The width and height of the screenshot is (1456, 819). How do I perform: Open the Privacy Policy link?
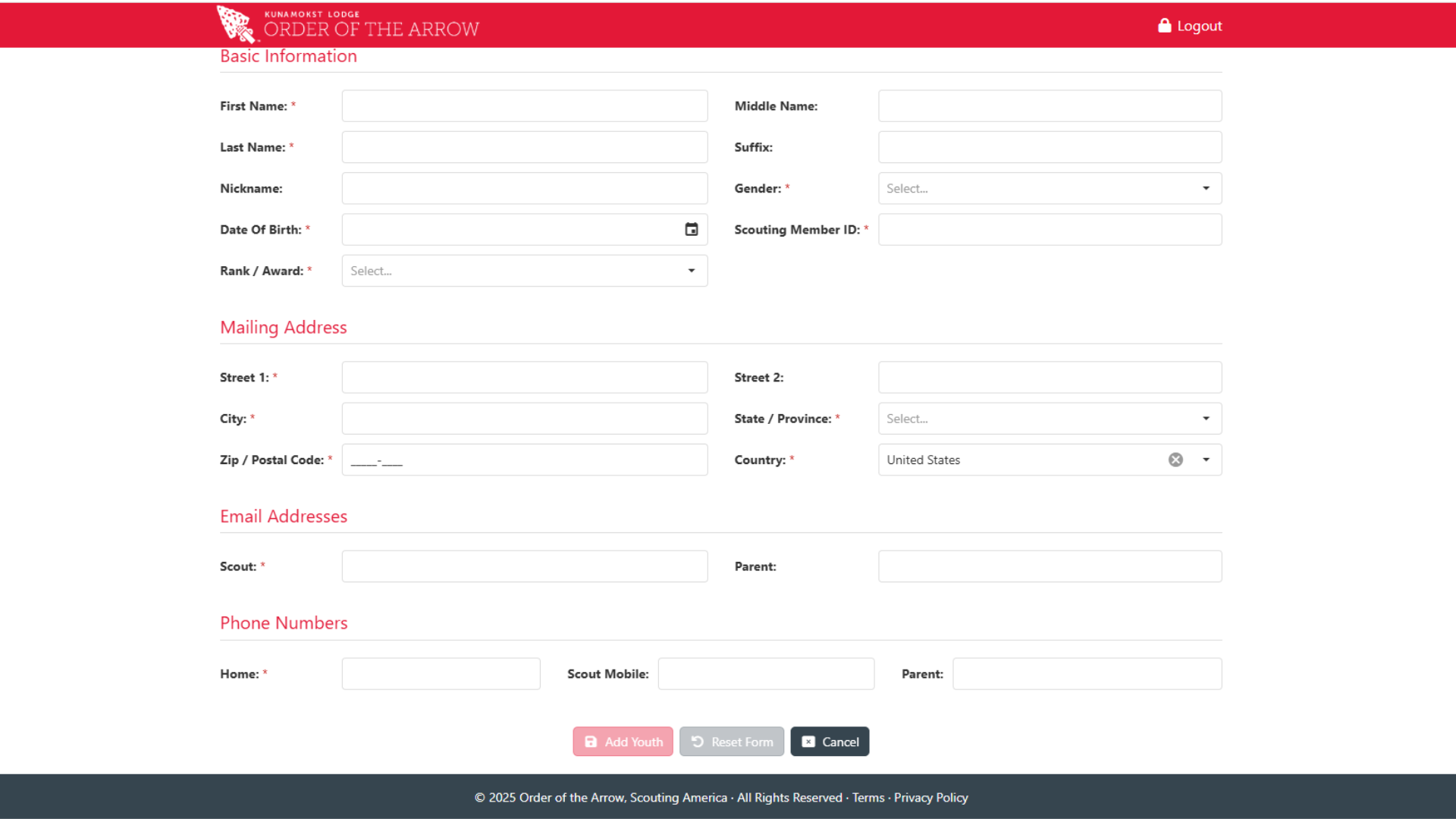[x=930, y=798]
